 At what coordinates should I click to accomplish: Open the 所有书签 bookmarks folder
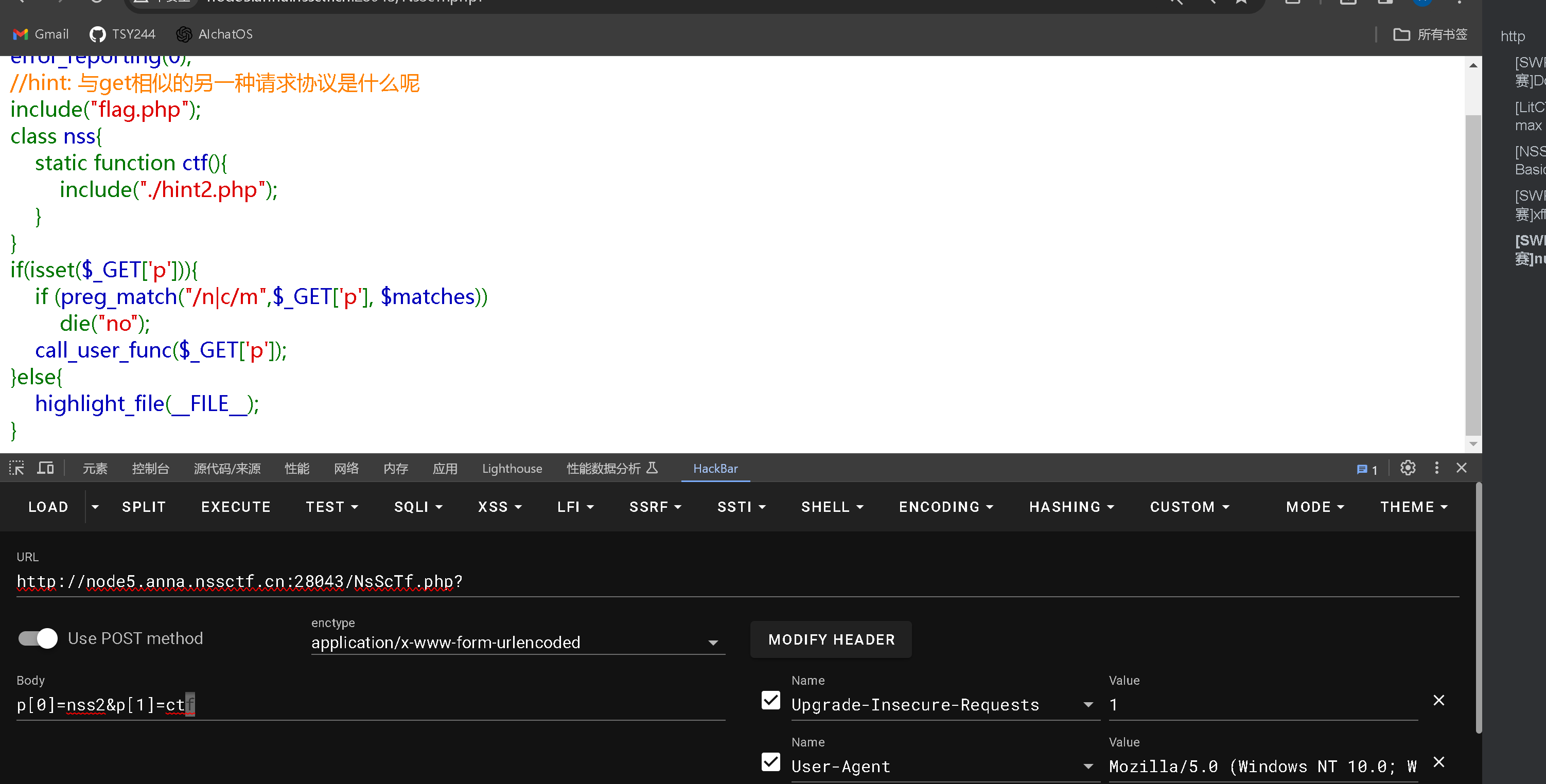1430,34
